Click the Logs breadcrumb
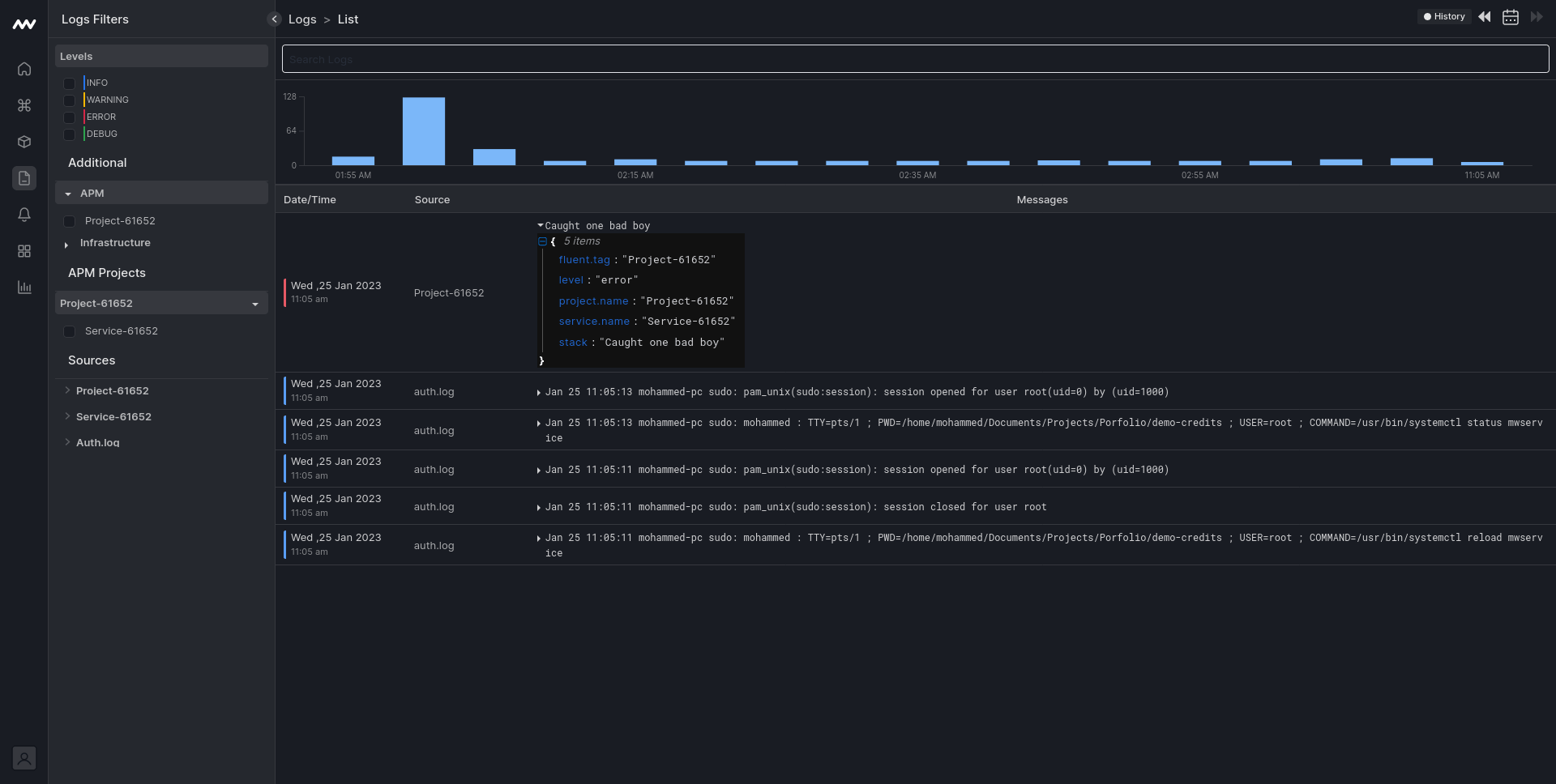1556x784 pixels. 302,19
